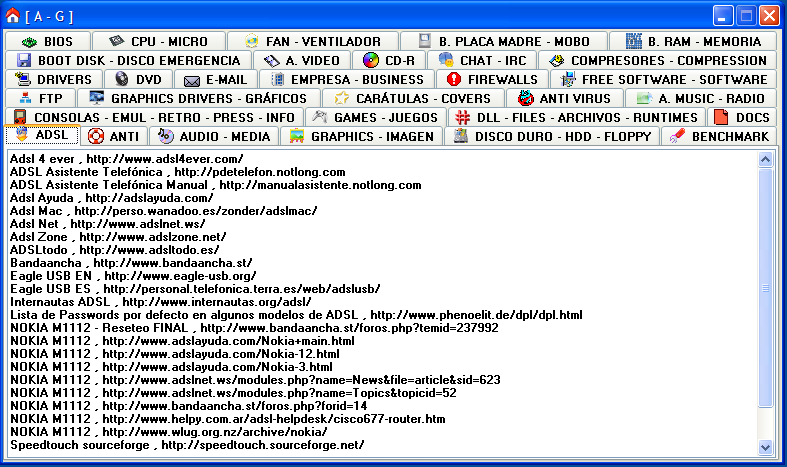Select the Speedtouch sourceforge entry
This screenshot has height=467, width=787.
(187, 445)
